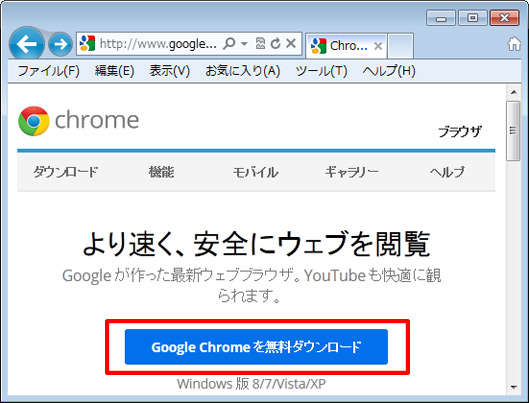Click the search magnifier in address bar
Image resolution: width=529 pixels, height=403 pixels.
(x=229, y=44)
